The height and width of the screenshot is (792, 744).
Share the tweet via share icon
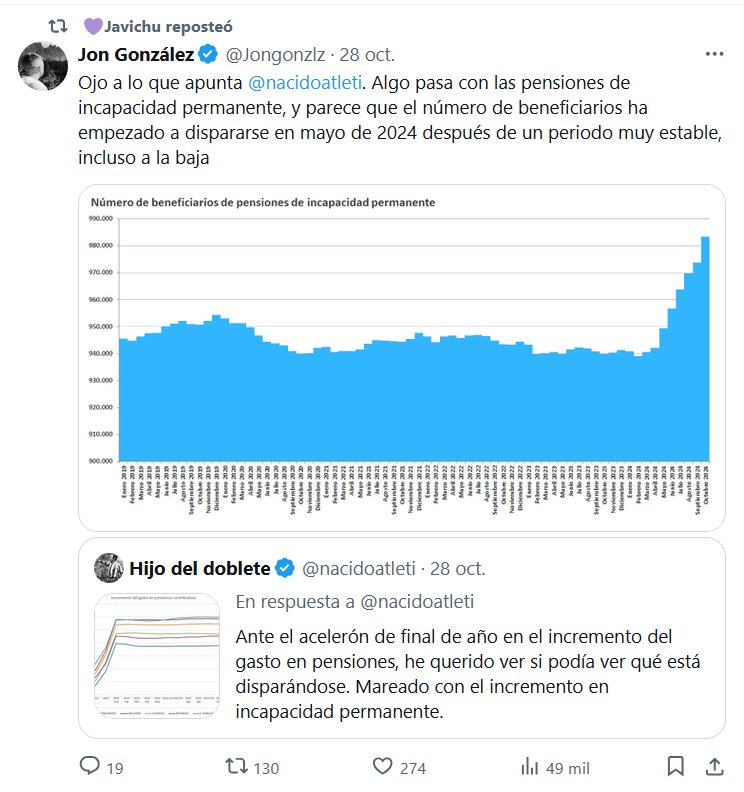pyautogui.click(x=714, y=767)
